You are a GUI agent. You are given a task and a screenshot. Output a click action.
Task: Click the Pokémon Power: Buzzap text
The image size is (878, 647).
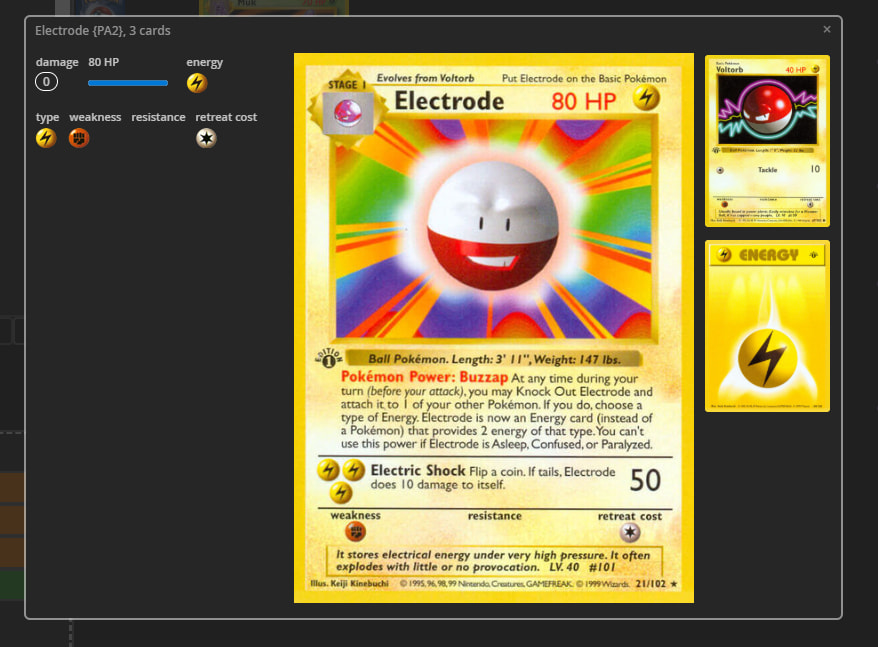tap(425, 378)
